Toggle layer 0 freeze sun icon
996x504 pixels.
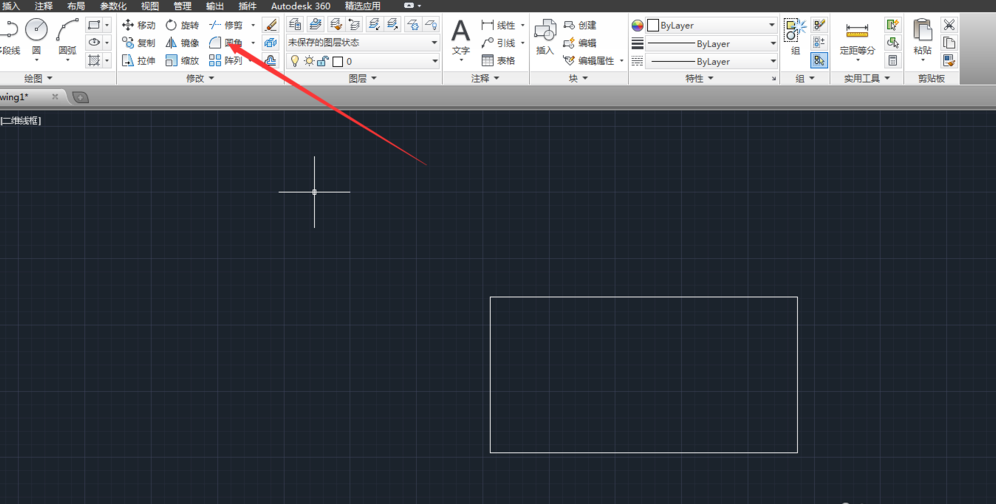coord(309,61)
